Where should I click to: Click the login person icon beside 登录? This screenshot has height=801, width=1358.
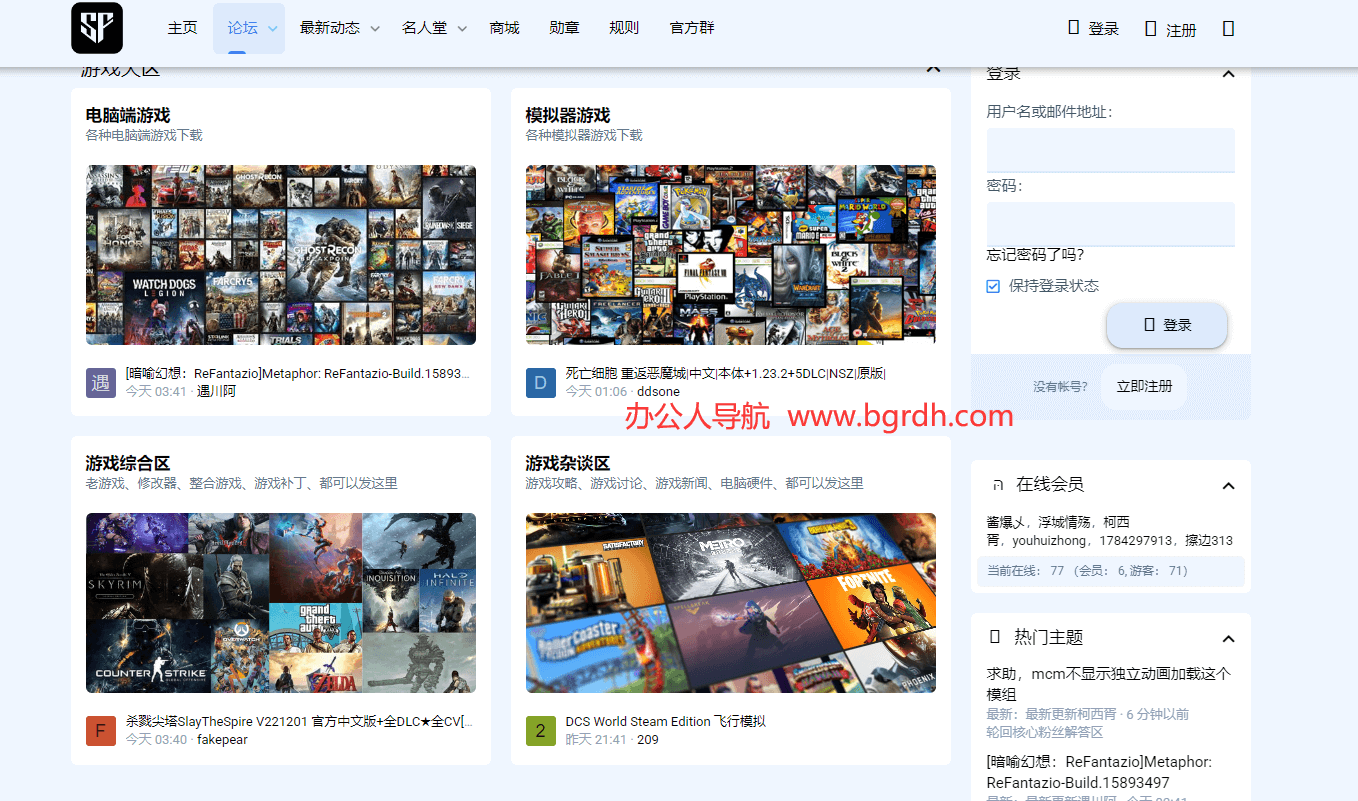pyautogui.click(x=1074, y=28)
